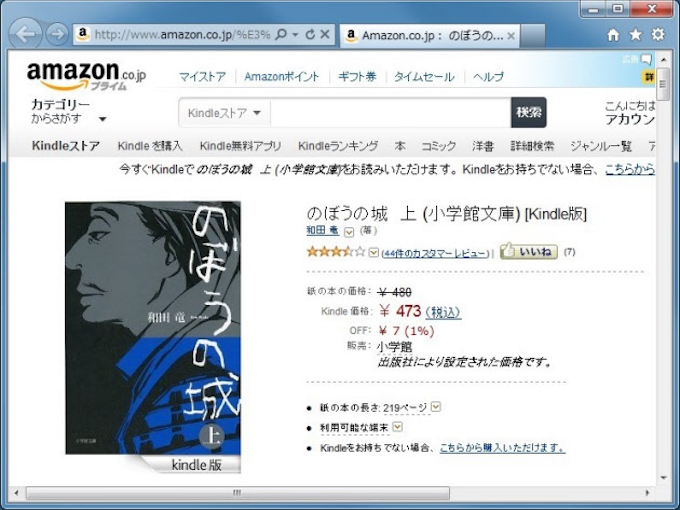Expand the star rating breakdown arrow

tap(373, 252)
